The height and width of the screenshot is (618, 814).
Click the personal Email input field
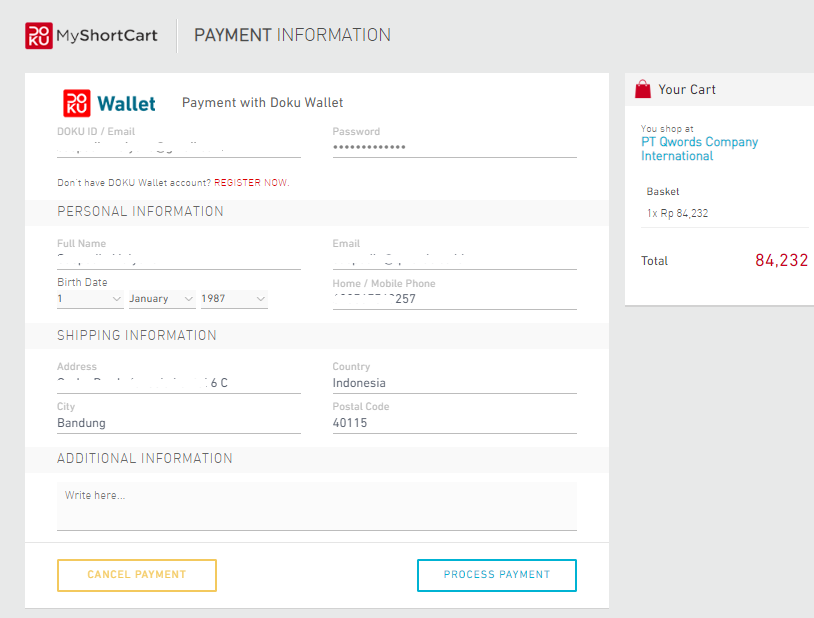point(454,259)
